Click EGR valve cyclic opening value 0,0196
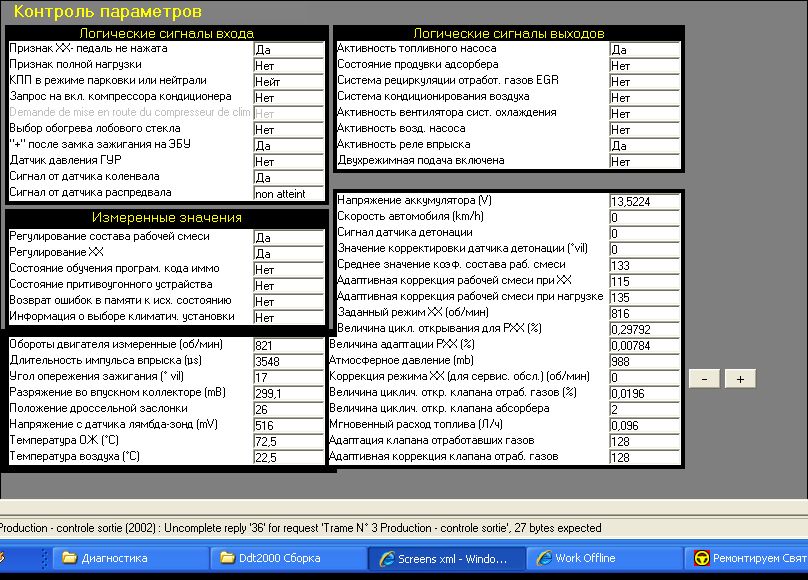808x580 pixels. (644, 394)
